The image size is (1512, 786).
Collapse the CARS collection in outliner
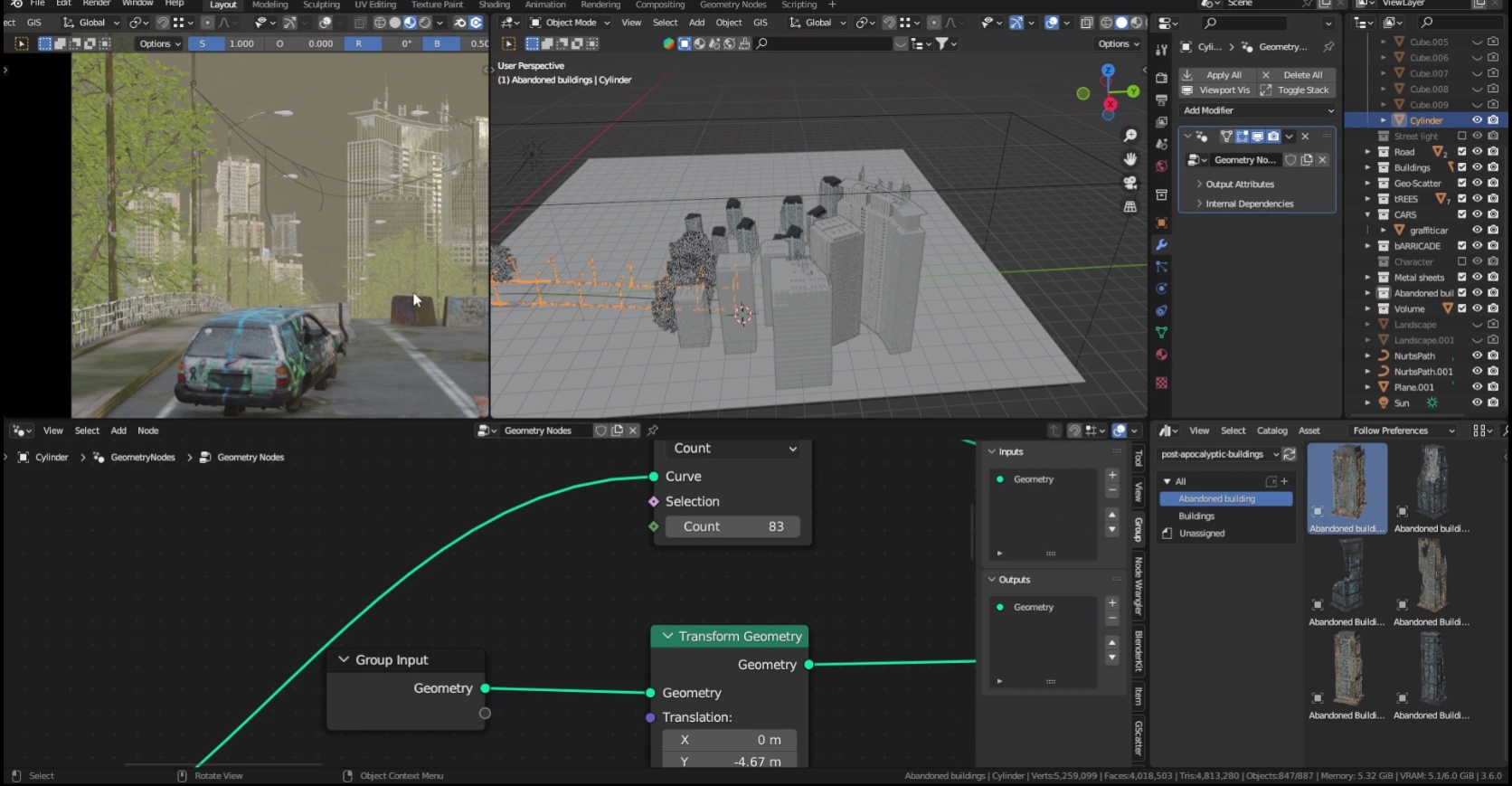tap(1367, 215)
